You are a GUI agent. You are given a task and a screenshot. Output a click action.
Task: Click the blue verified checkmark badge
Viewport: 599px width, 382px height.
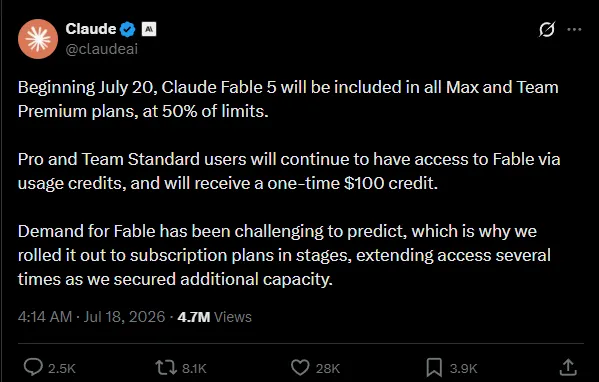[128, 29]
